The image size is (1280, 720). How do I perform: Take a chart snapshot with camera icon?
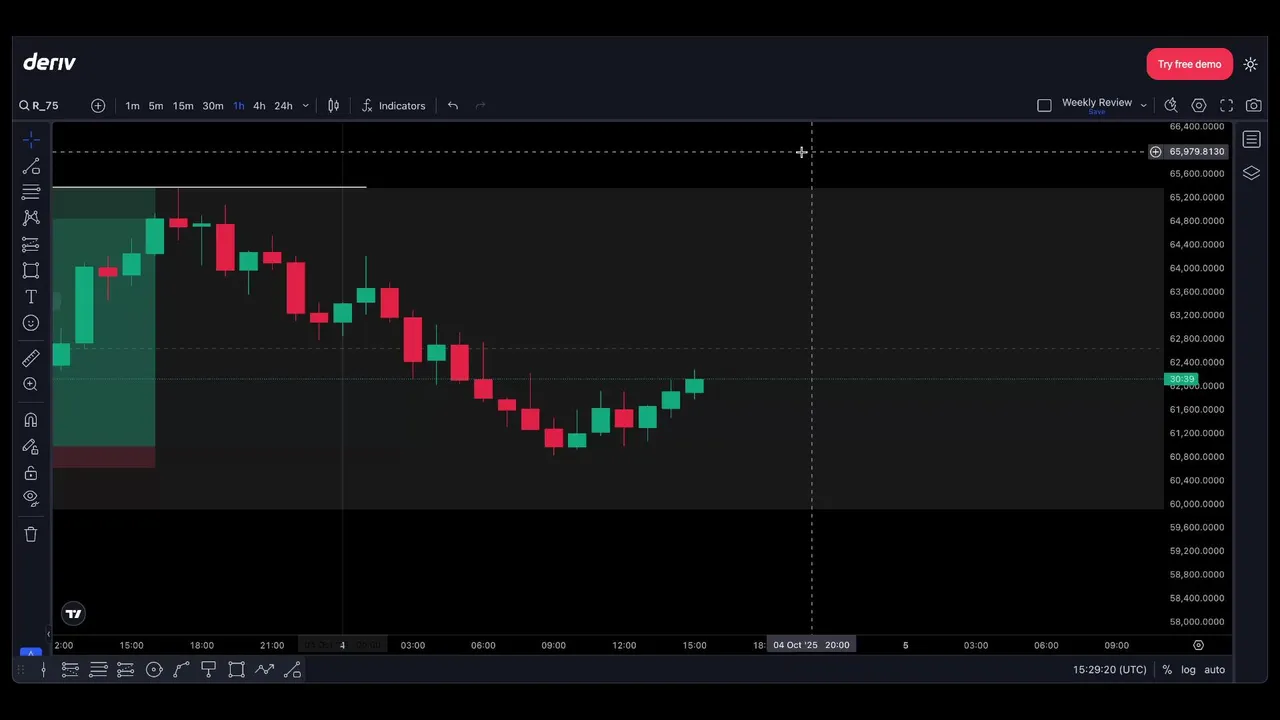[1254, 106]
